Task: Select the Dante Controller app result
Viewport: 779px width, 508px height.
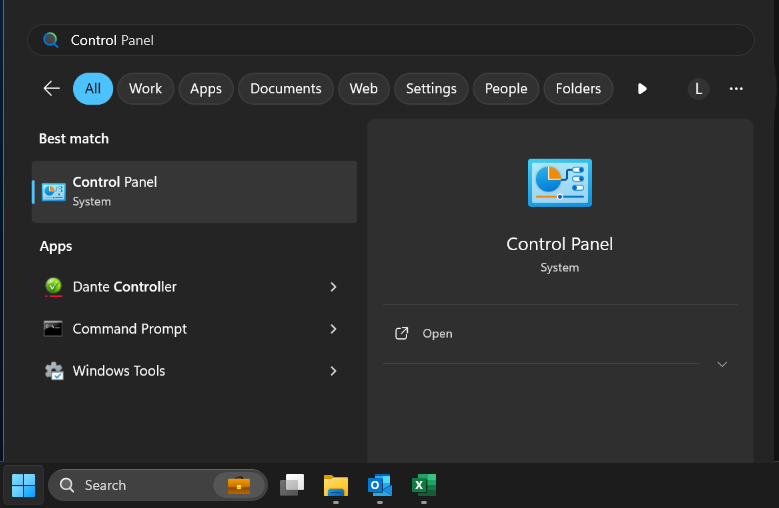Action: (x=194, y=287)
